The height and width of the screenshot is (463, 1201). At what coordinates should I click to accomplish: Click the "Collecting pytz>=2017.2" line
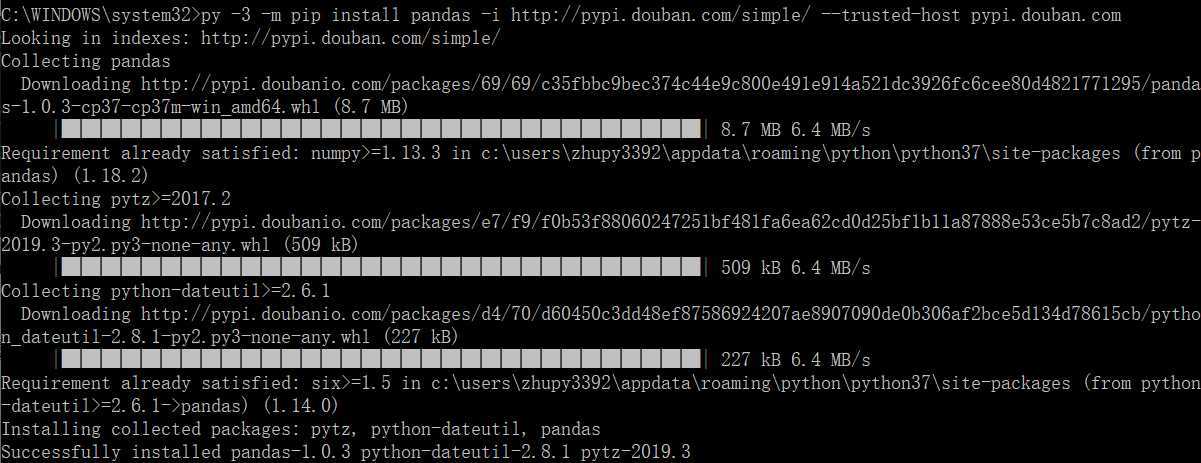tap(116, 199)
